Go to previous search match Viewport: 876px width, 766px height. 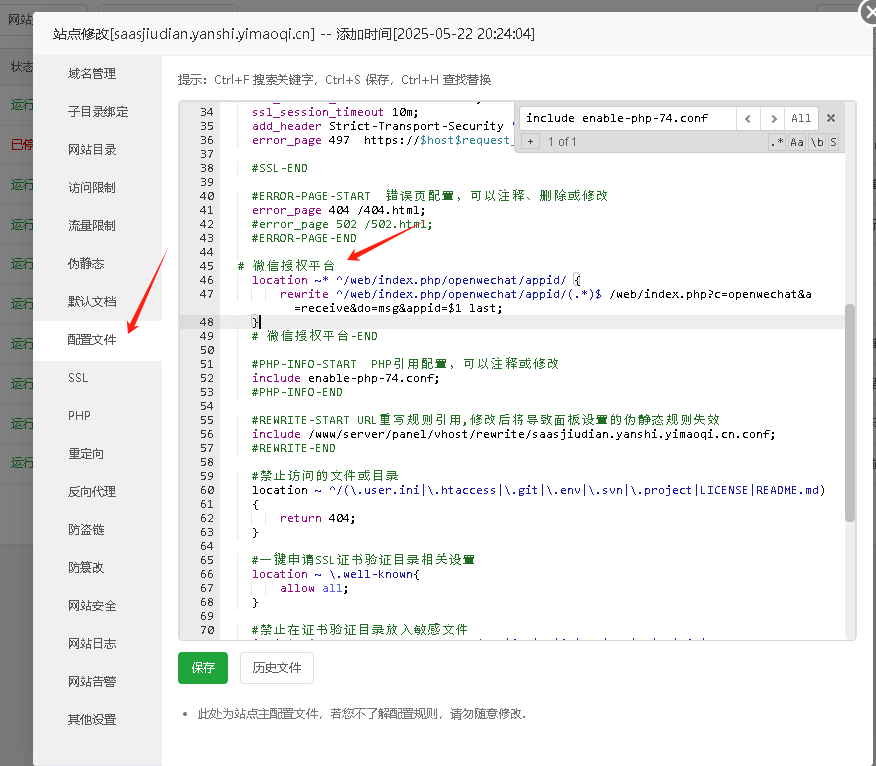click(x=748, y=118)
